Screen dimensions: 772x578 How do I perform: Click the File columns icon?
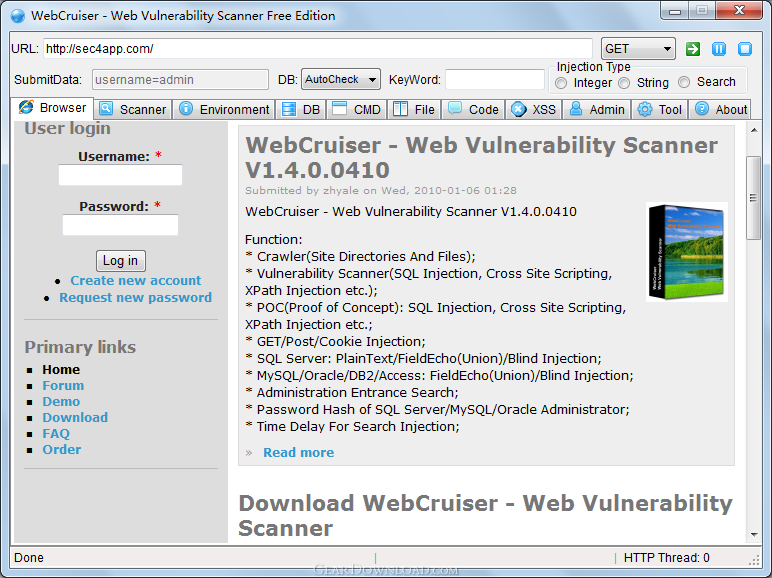pos(401,109)
